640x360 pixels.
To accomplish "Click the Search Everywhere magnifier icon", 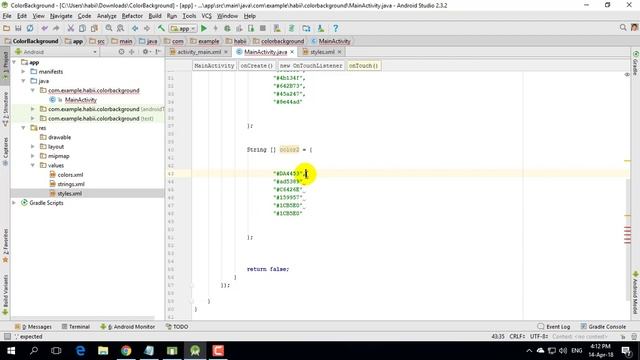I will pos(623,28).
